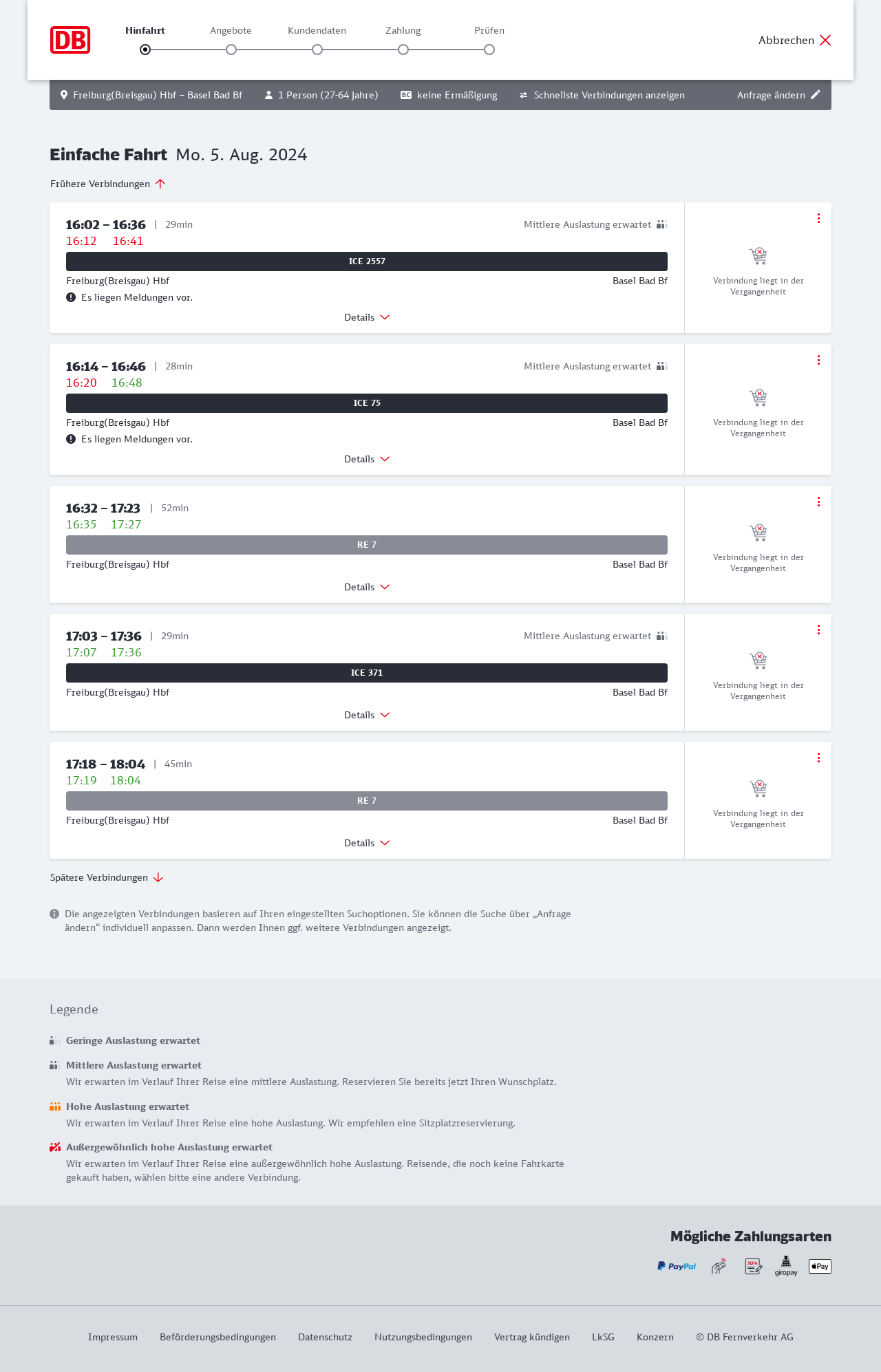Show Frühere Verbindungen
This screenshot has width=881, height=1372.
pyautogui.click(x=108, y=184)
